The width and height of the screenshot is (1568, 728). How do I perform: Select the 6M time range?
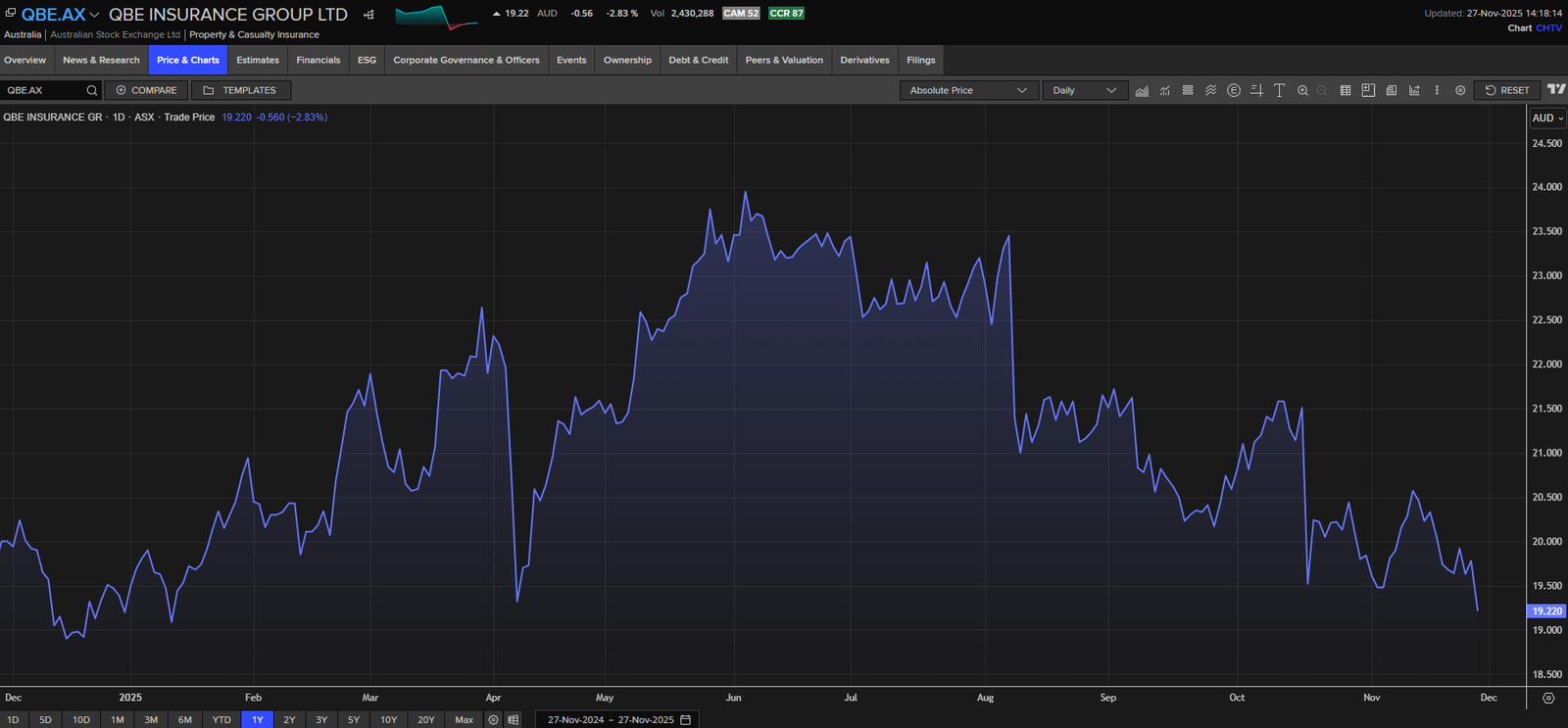(x=184, y=719)
